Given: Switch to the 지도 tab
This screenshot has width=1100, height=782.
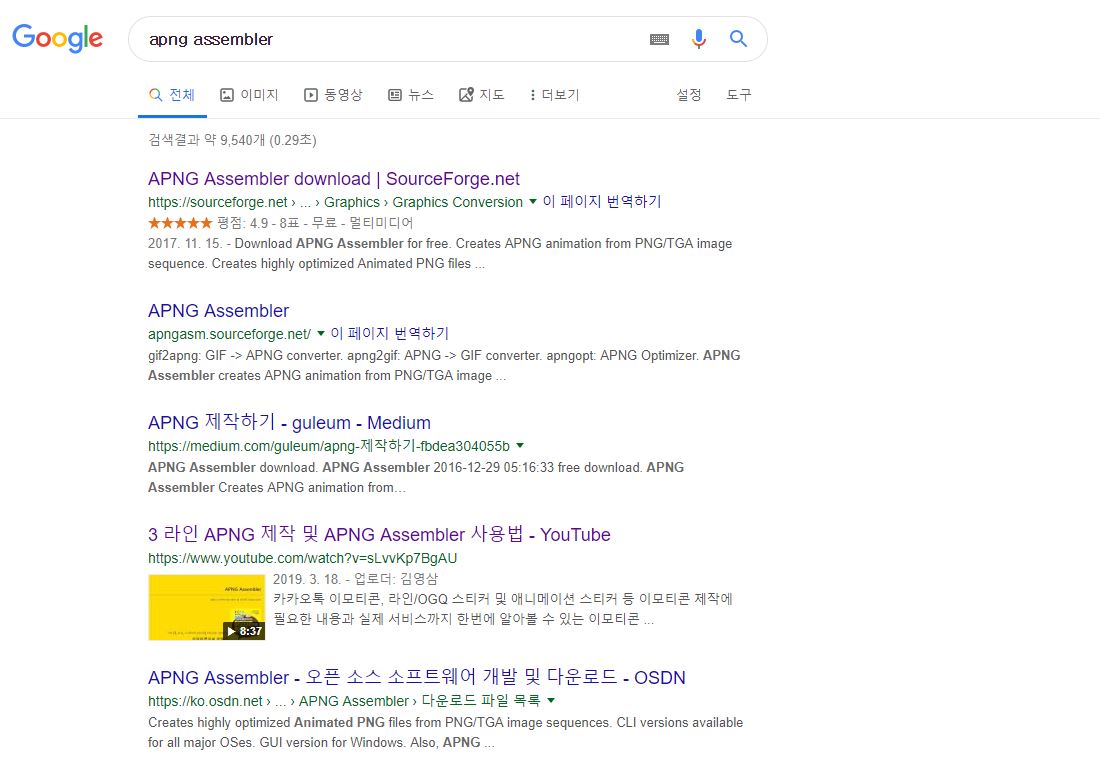Looking at the screenshot, I should (481, 95).
